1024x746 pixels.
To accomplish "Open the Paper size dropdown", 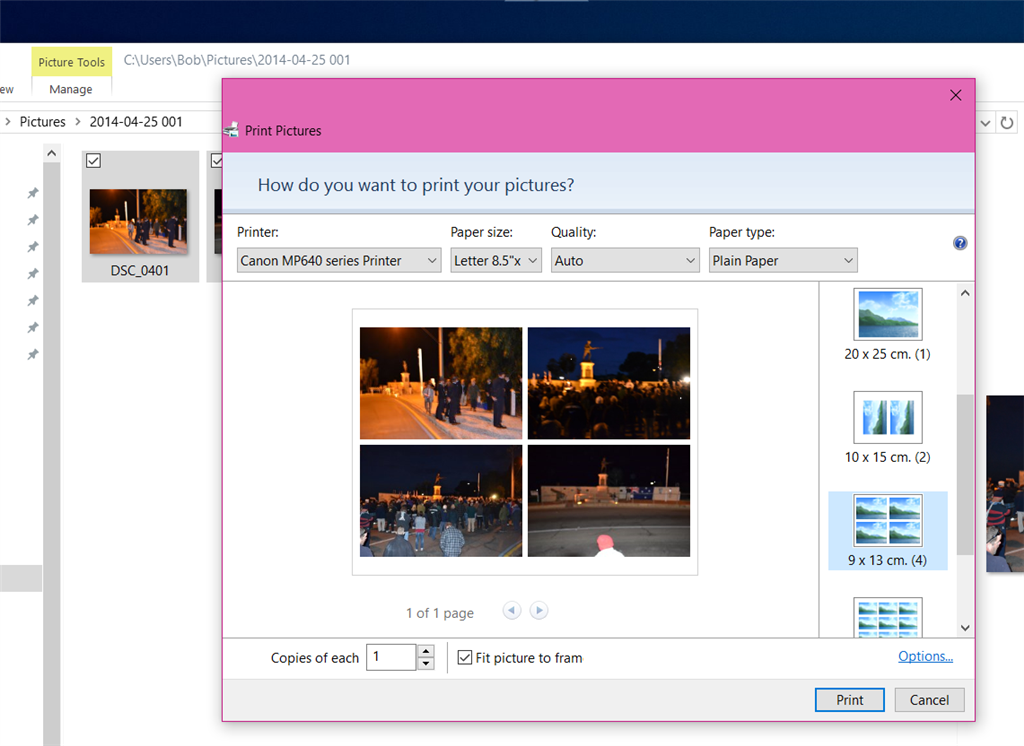I will click(496, 261).
